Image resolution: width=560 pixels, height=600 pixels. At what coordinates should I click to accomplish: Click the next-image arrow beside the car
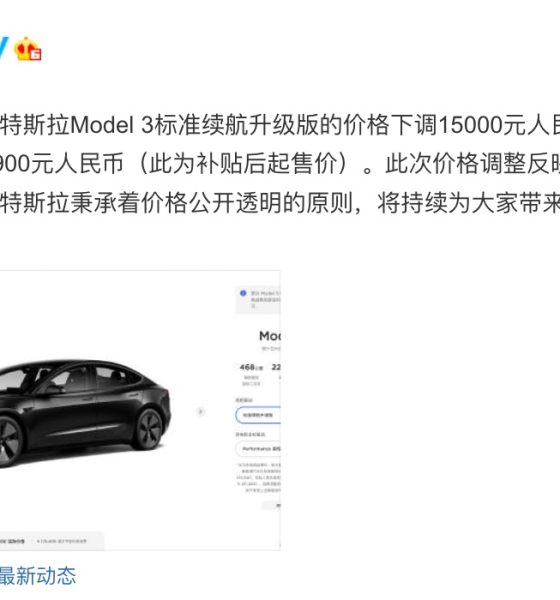pyautogui.click(x=201, y=412)
